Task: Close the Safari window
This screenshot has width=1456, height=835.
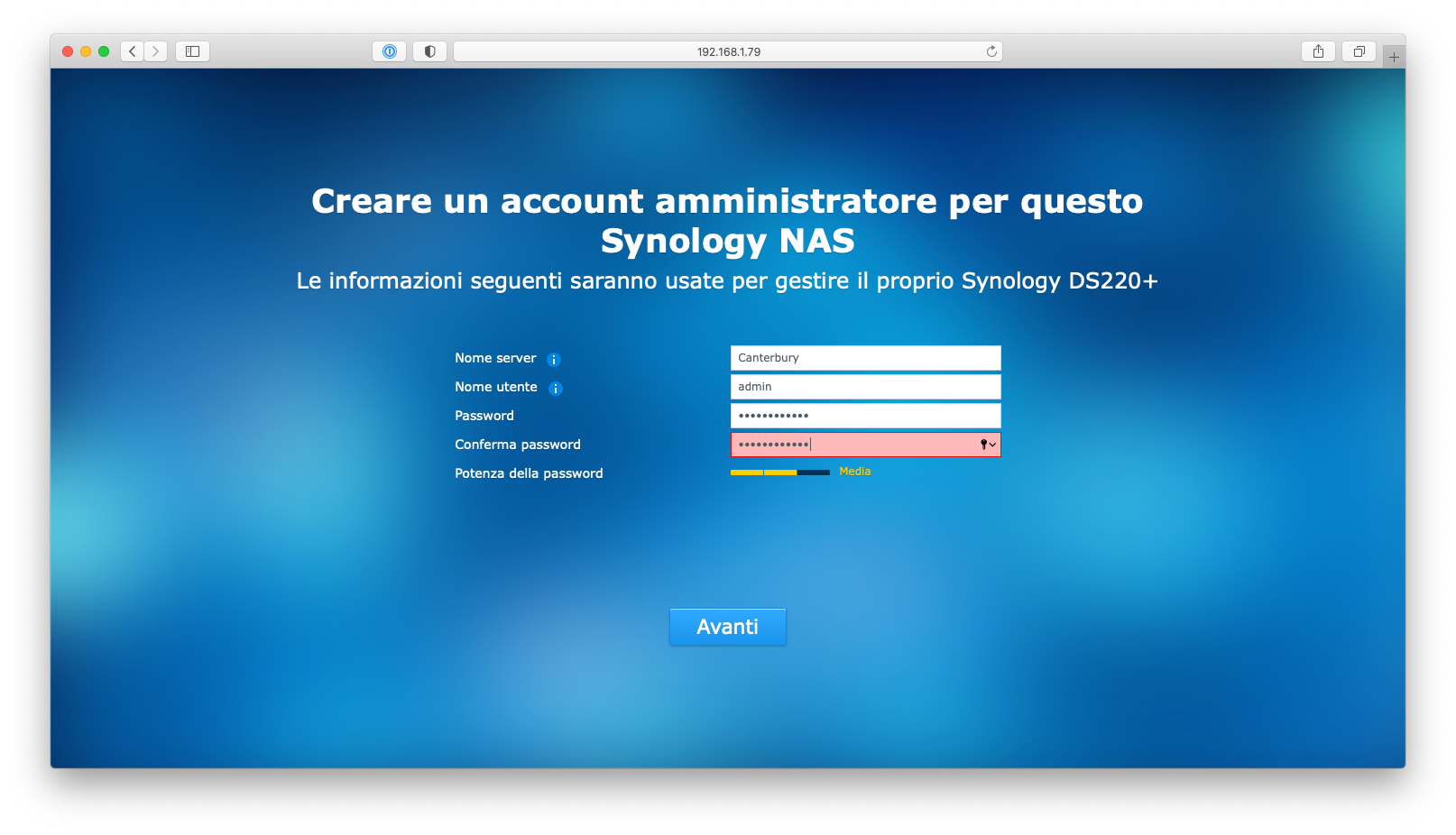Action: (68, 51)
